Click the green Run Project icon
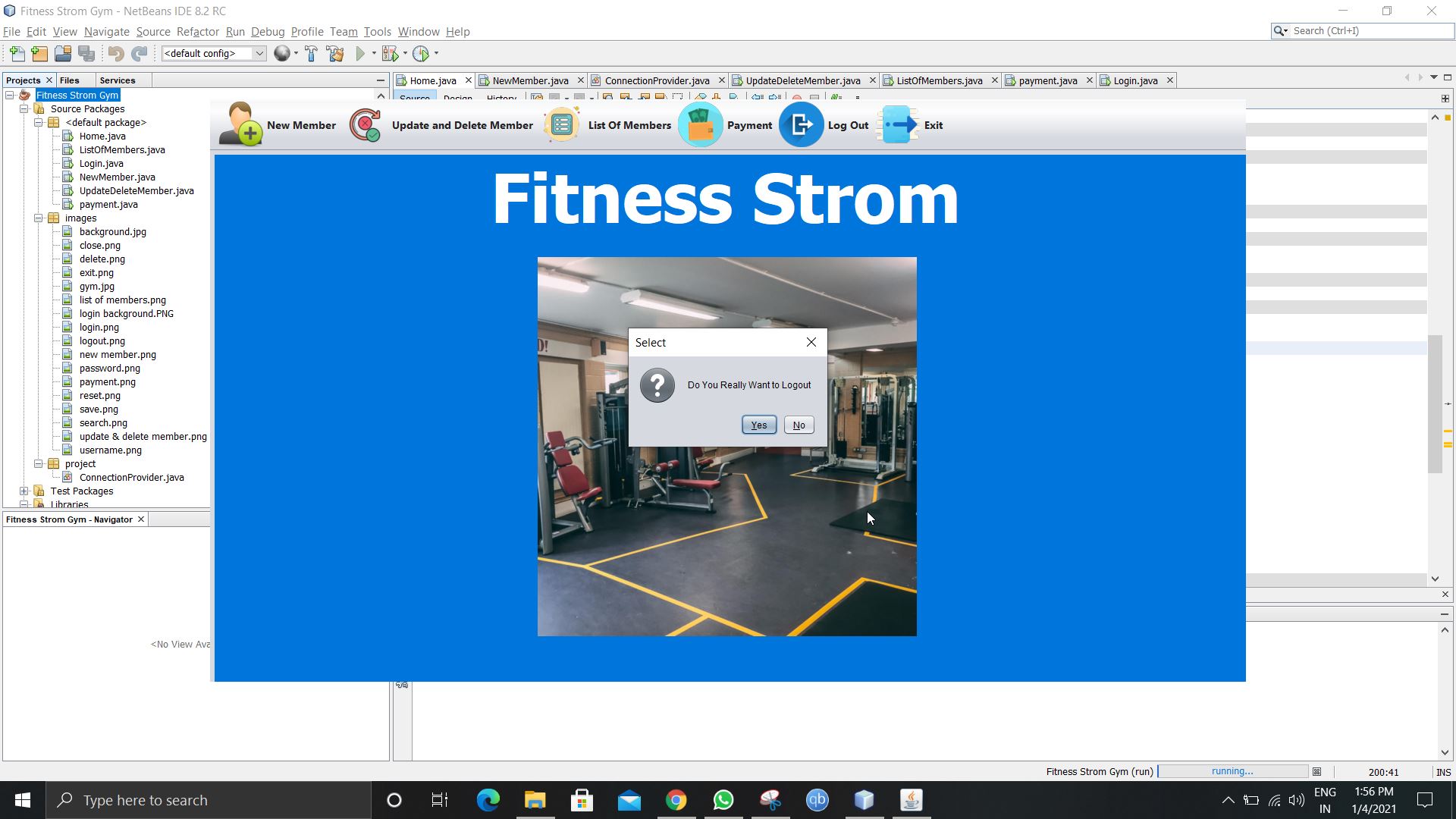Image resolution: width=1456 pixels, height=819 pixels. 361,54
